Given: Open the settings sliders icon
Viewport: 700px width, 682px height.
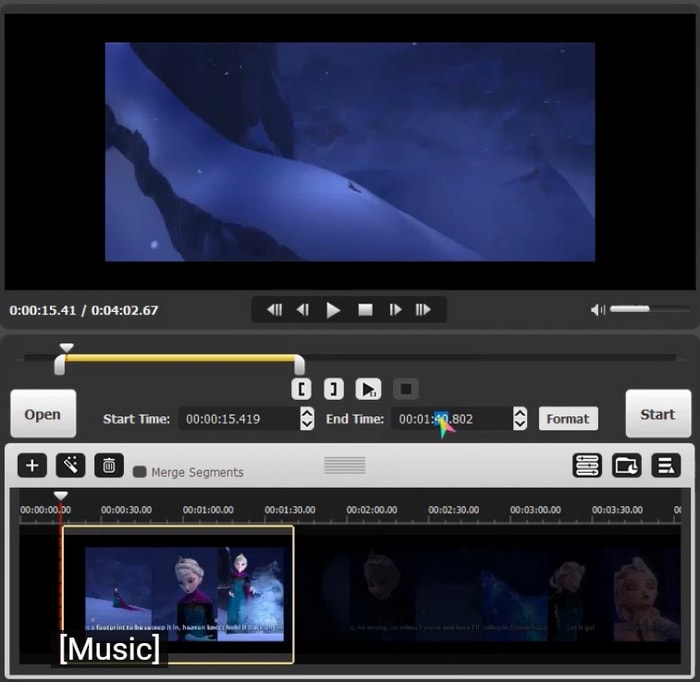Looking at the screenshot, I should (x=587, y=466).
